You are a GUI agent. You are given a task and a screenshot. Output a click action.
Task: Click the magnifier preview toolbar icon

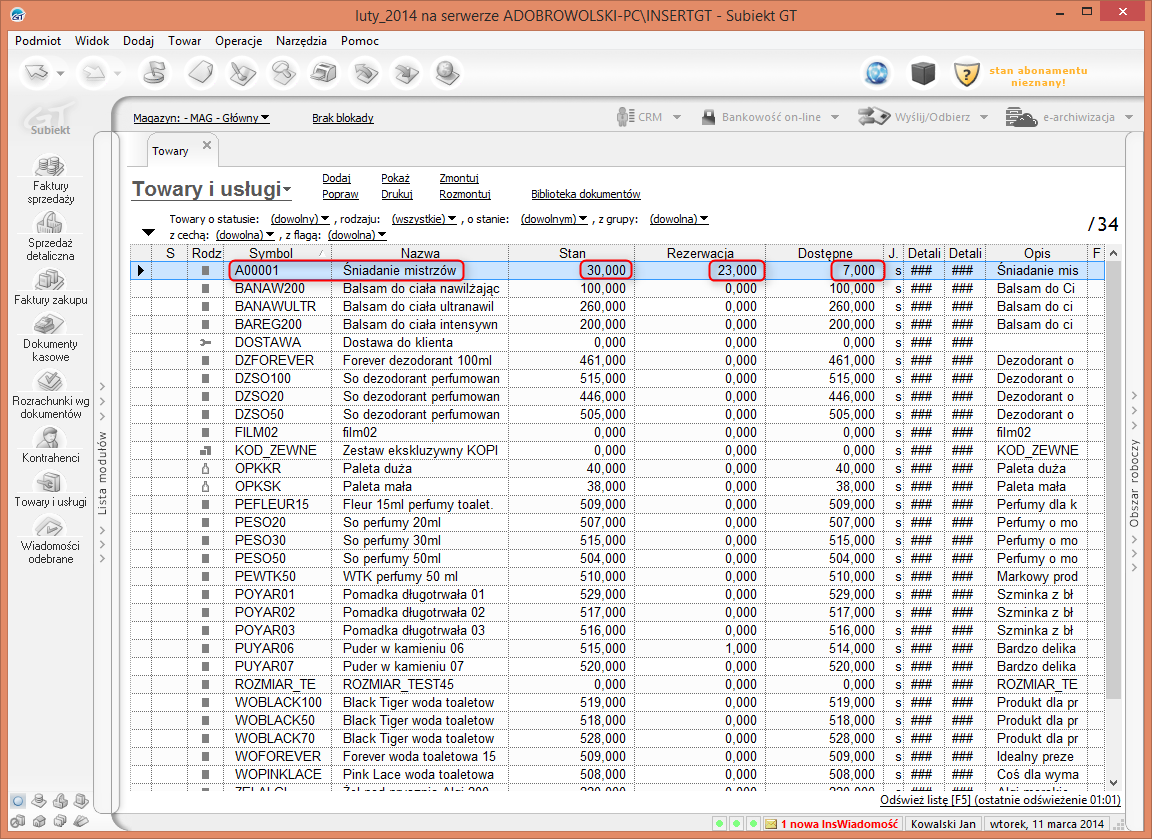pos(284,73)
